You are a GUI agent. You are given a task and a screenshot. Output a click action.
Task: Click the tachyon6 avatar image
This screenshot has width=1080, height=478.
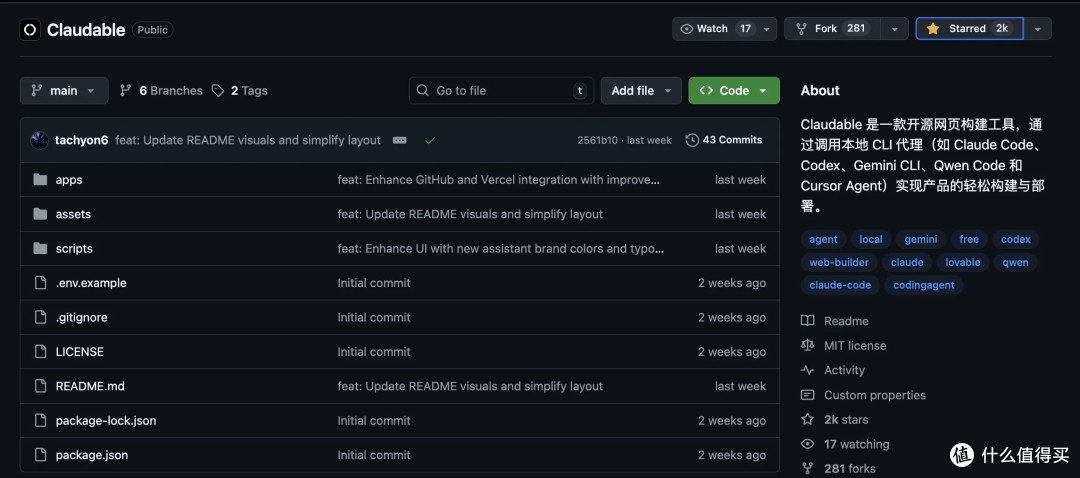[x=39, y=140]
